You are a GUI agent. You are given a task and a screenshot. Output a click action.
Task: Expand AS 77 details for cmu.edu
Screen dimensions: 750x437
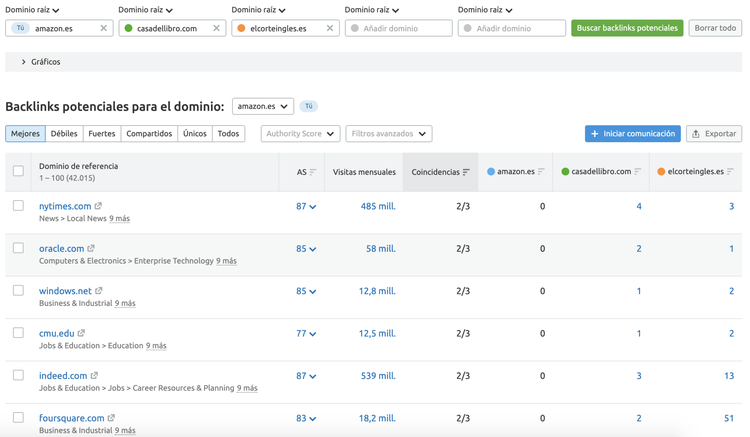pyautogui.click(x=306, y=333)
